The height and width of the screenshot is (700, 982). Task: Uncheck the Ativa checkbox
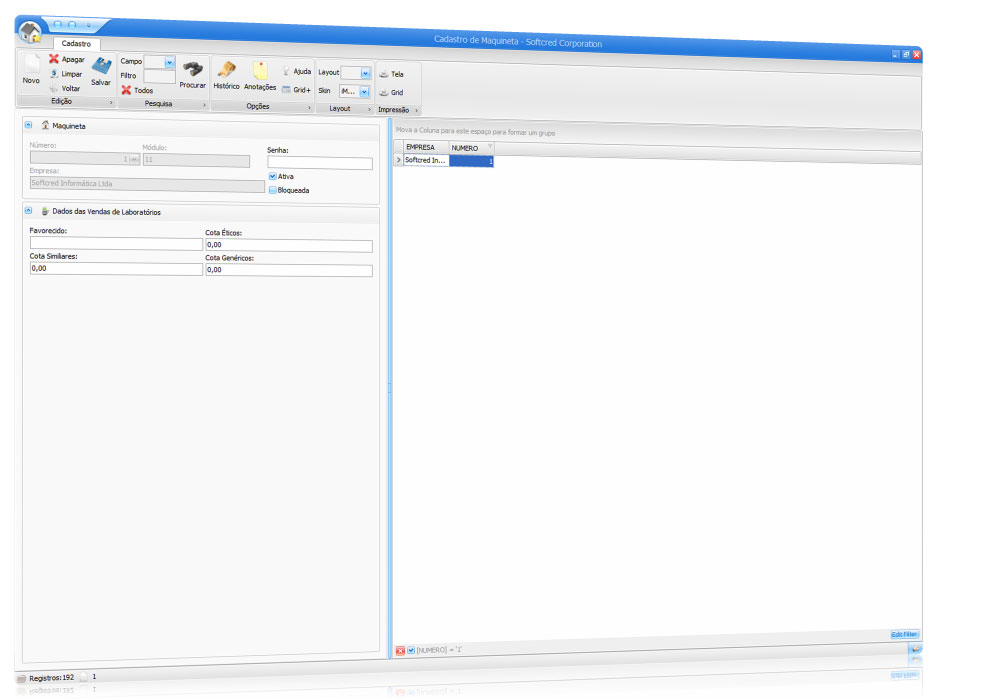pyautogui.click(x=273, y=176)
